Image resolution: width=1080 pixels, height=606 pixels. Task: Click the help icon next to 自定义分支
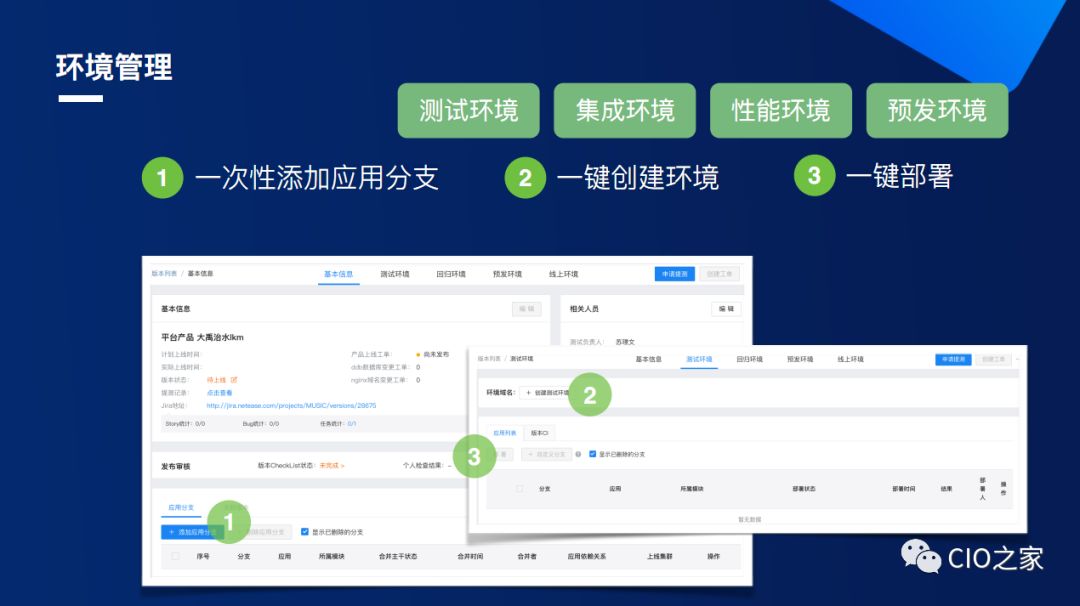[578, 454]
